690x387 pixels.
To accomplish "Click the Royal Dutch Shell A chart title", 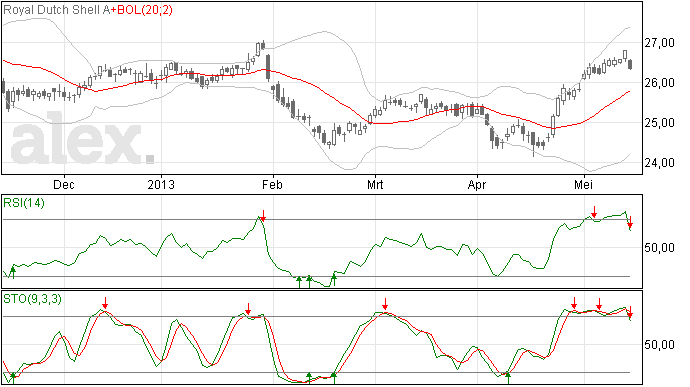I will [56, 10].
